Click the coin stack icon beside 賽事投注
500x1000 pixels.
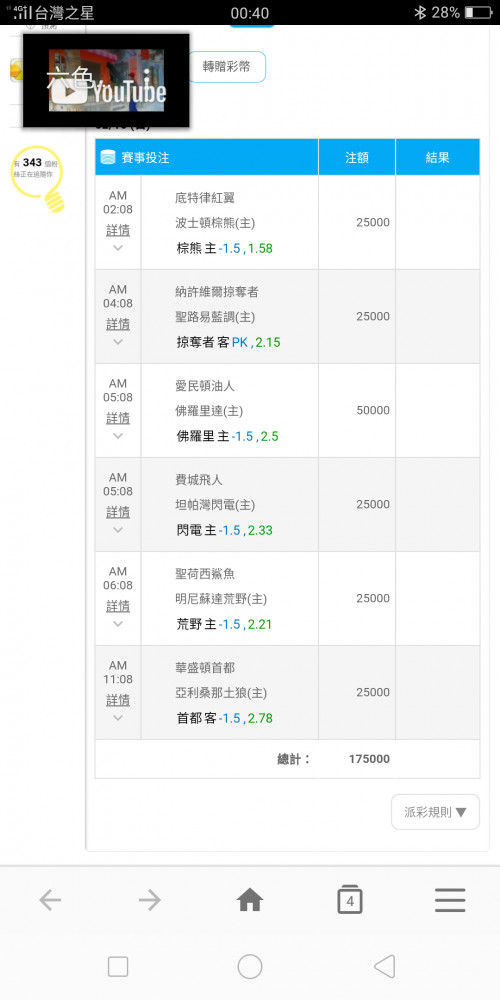108,158
